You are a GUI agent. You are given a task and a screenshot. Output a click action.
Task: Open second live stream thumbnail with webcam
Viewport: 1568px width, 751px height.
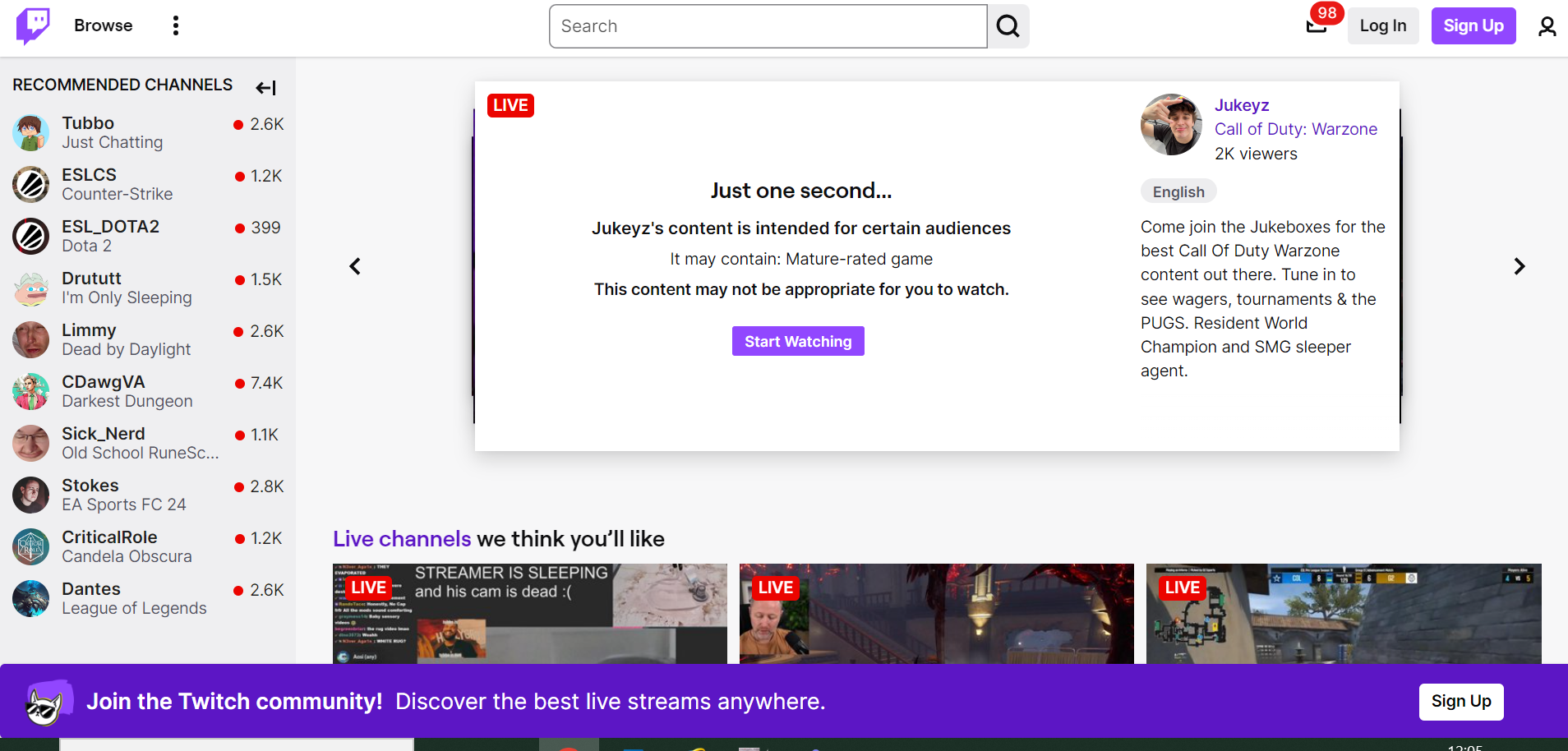coord(937,614)
